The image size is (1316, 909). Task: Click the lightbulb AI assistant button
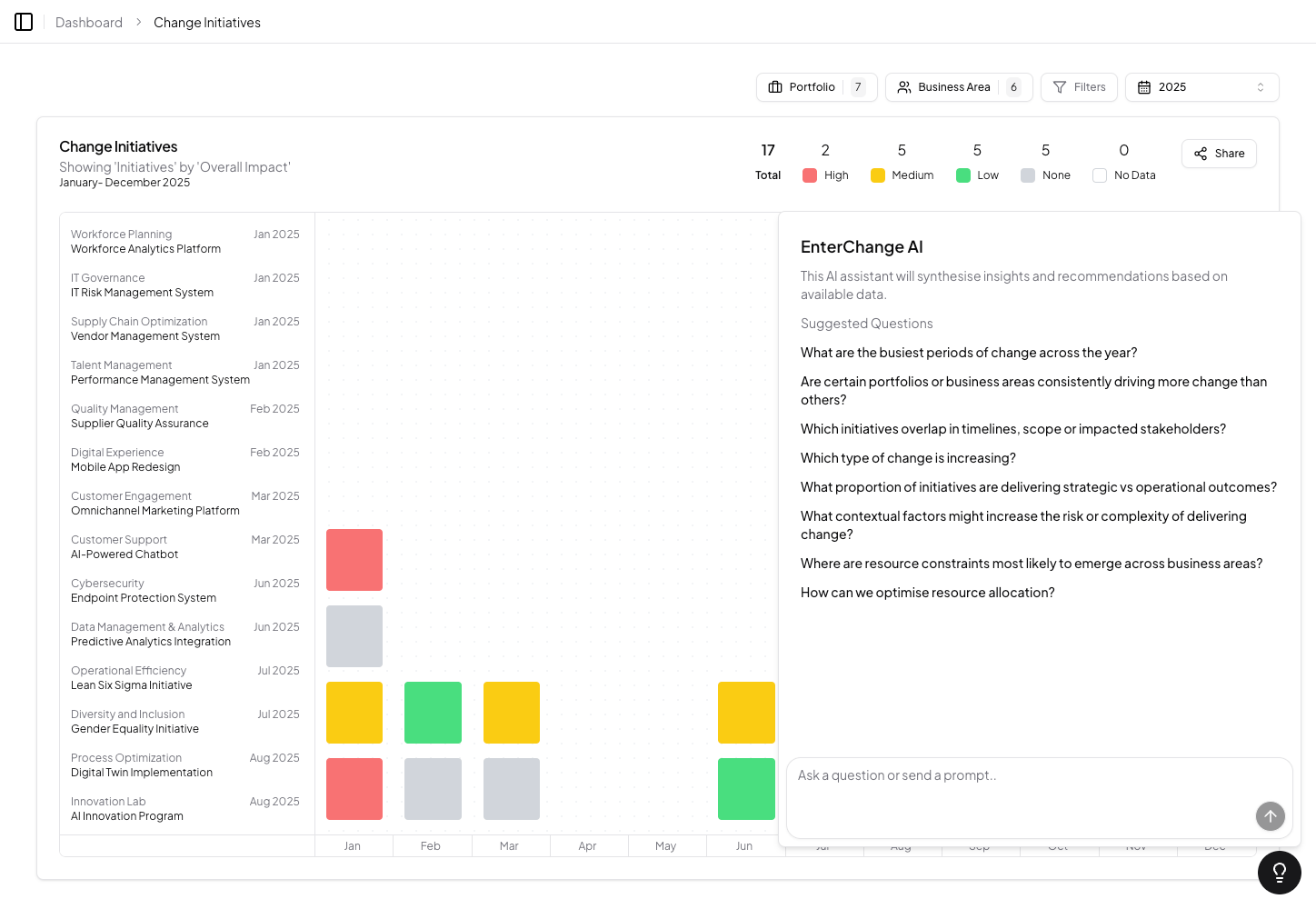point(1279,873)
